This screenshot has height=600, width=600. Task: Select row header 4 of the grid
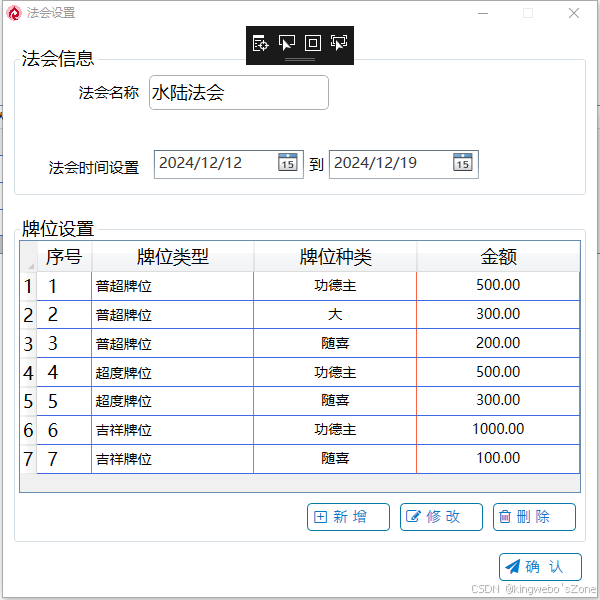pyautogui.click(x=28, y=372)
